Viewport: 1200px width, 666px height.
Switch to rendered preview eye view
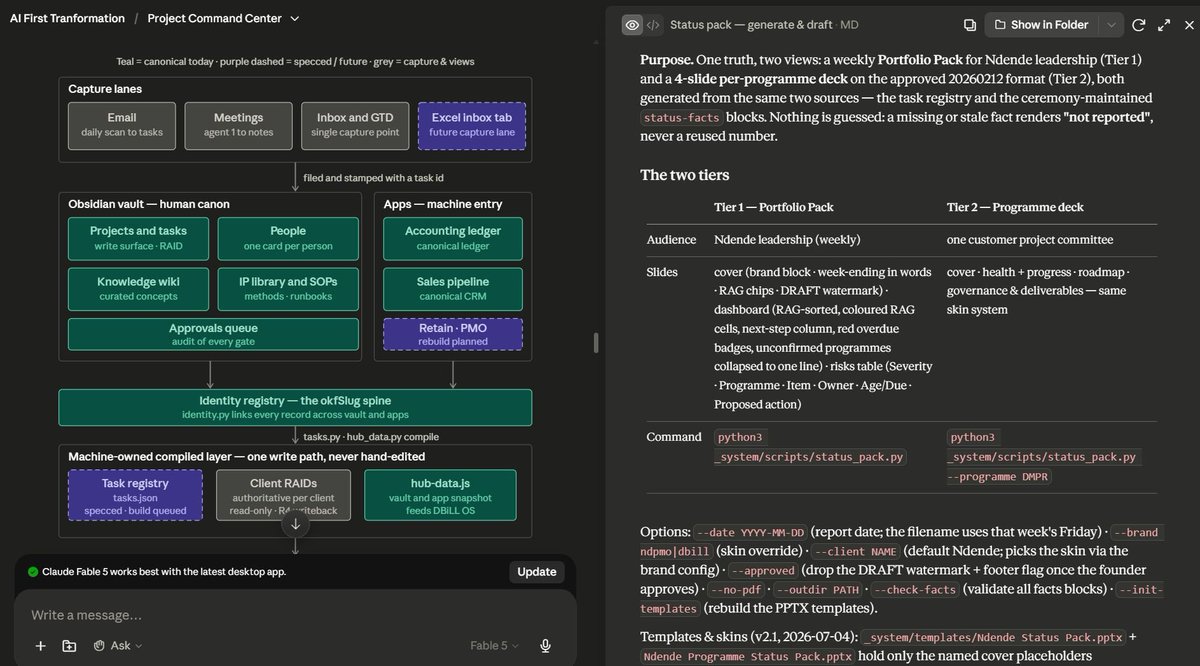pyautogui.click(x=632, y=25)
